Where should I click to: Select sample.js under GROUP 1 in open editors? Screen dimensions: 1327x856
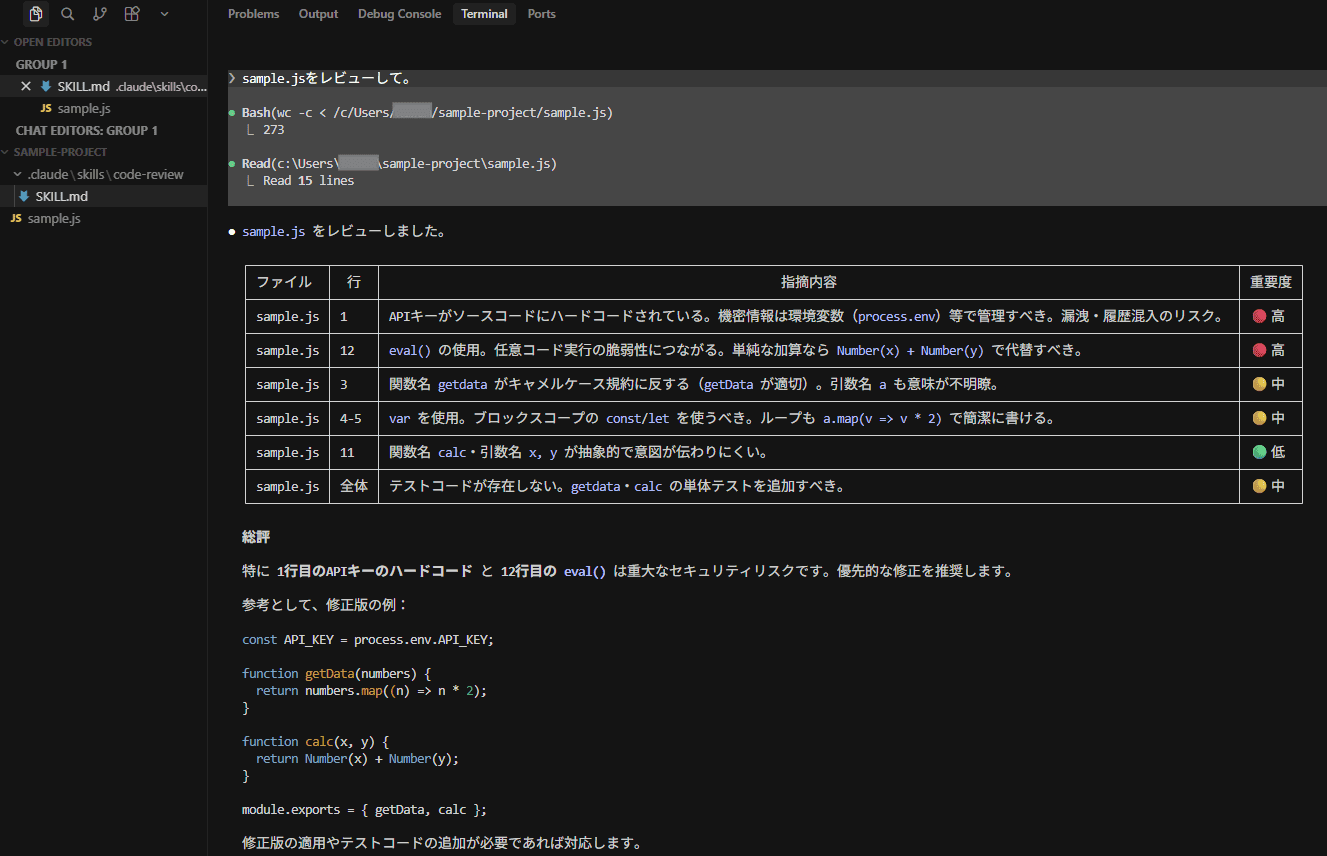pos(84,108)
